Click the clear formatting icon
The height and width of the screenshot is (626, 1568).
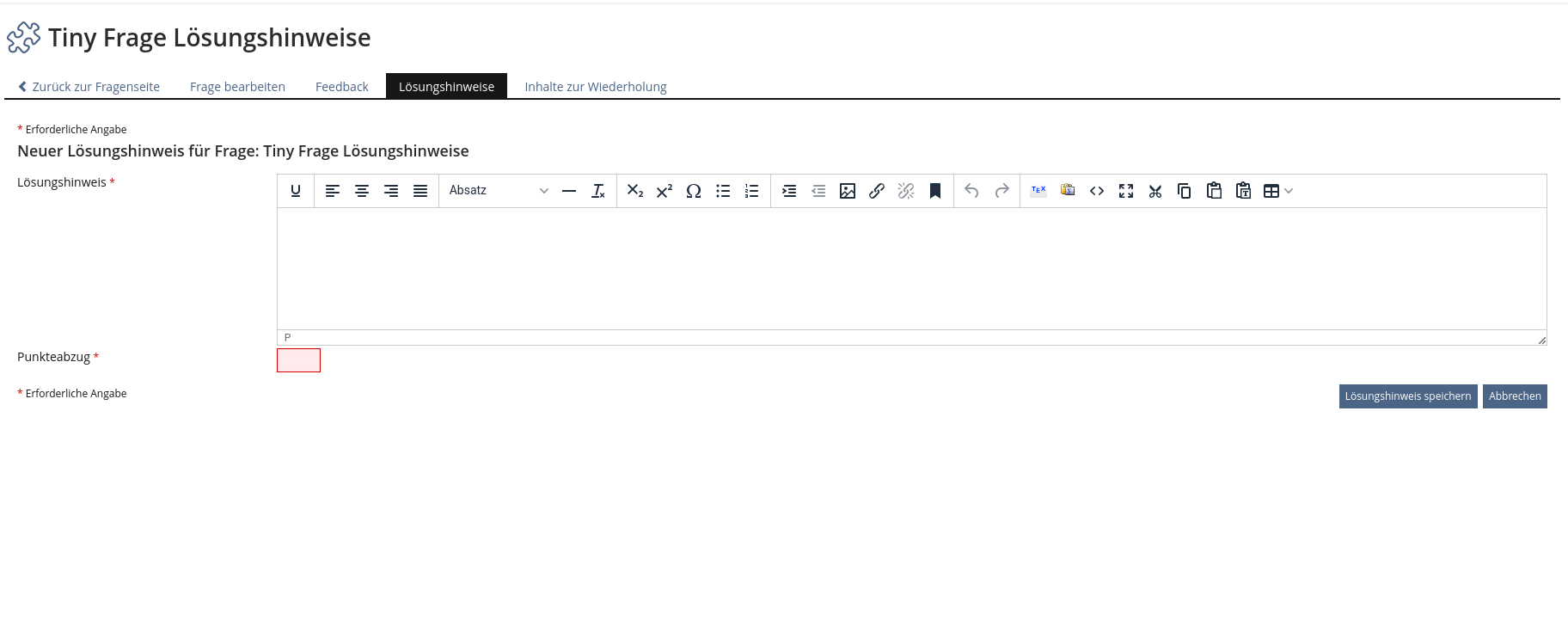[x=598, y=191]
